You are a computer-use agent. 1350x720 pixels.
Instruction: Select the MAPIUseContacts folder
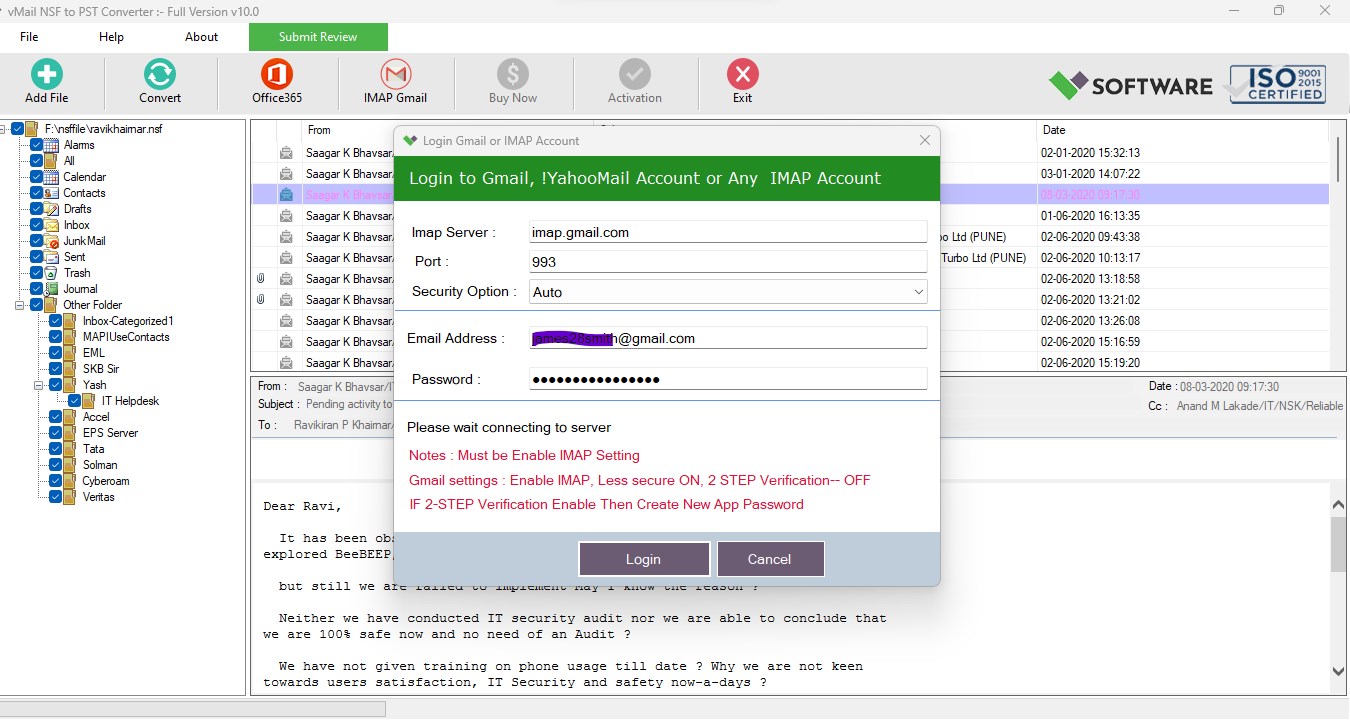(x=126, y=337)
